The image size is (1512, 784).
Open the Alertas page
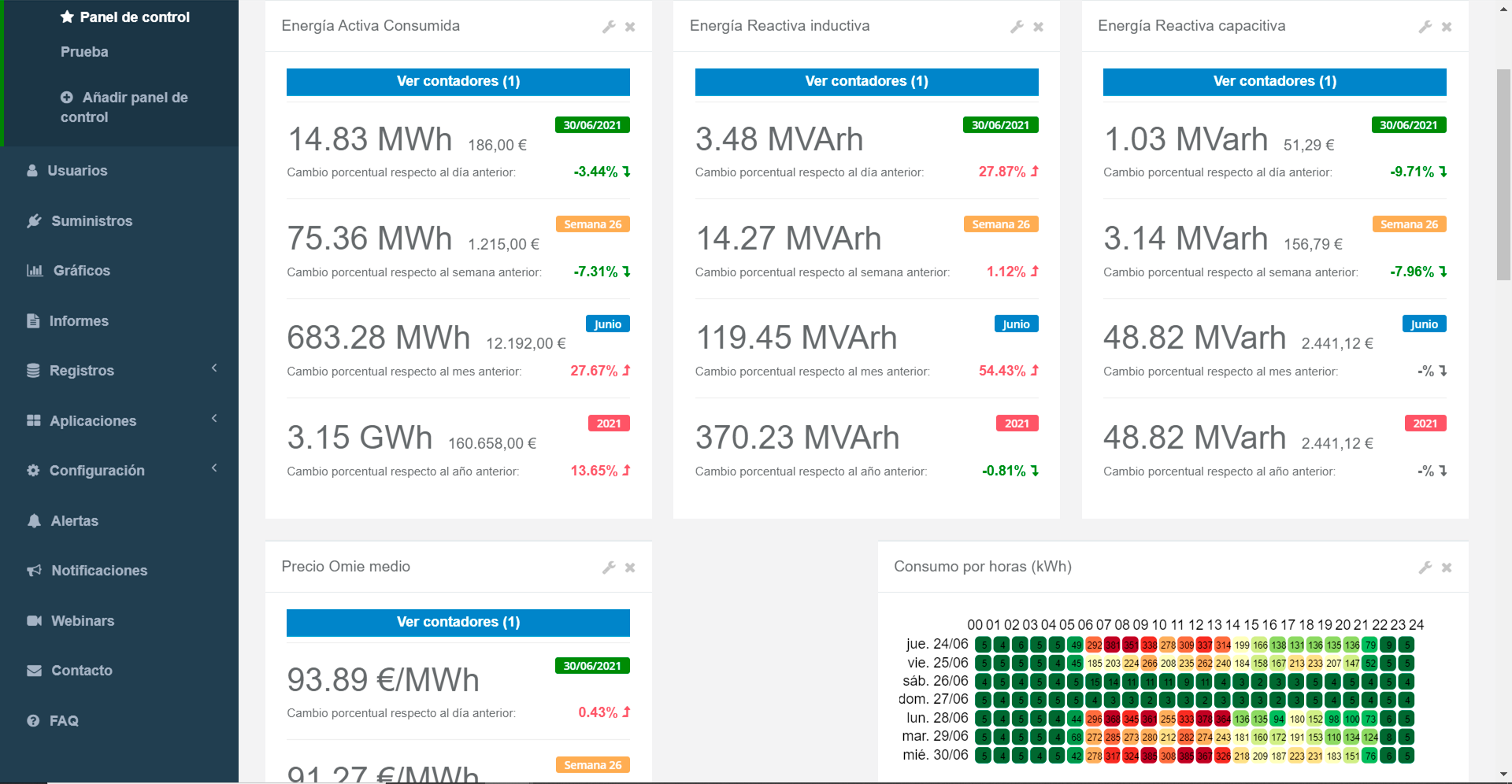click(x=75, y=521)
